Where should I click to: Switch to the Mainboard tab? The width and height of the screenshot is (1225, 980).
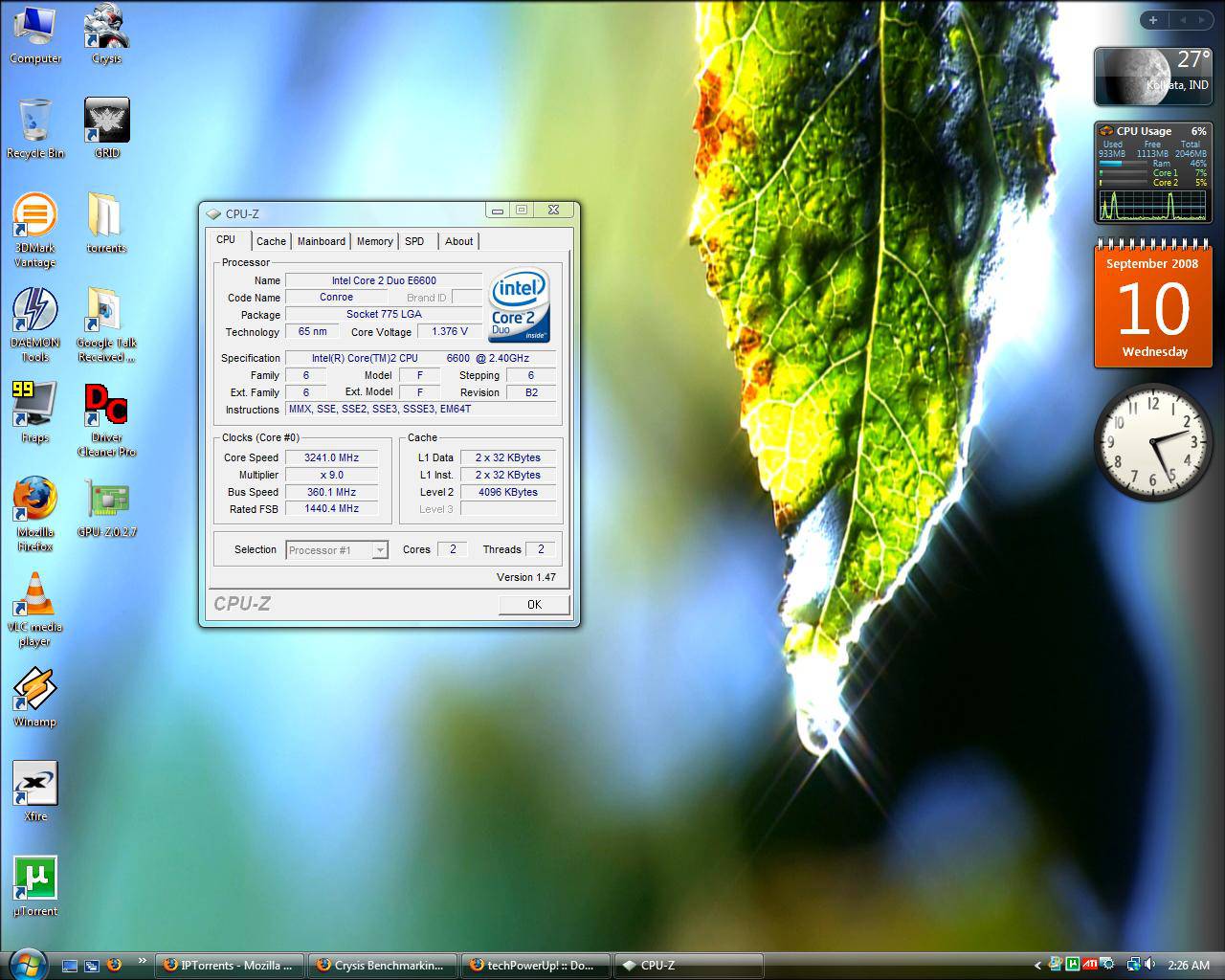[x=322, y=241]
